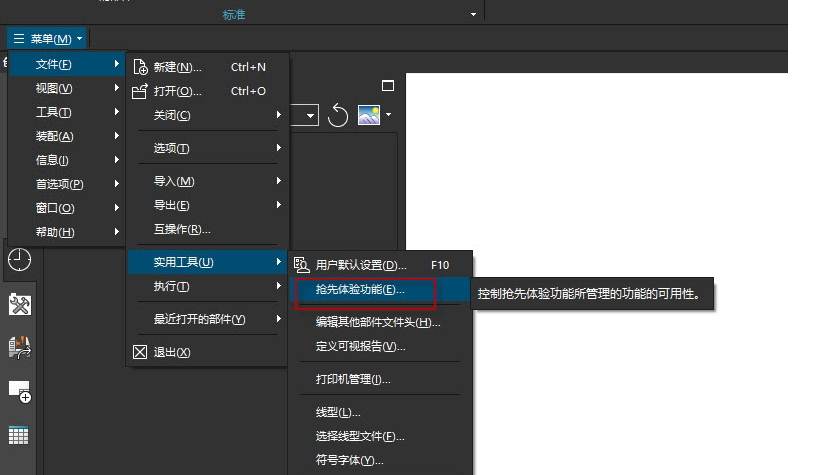Open 装配(A) submenu

[67, 136]
